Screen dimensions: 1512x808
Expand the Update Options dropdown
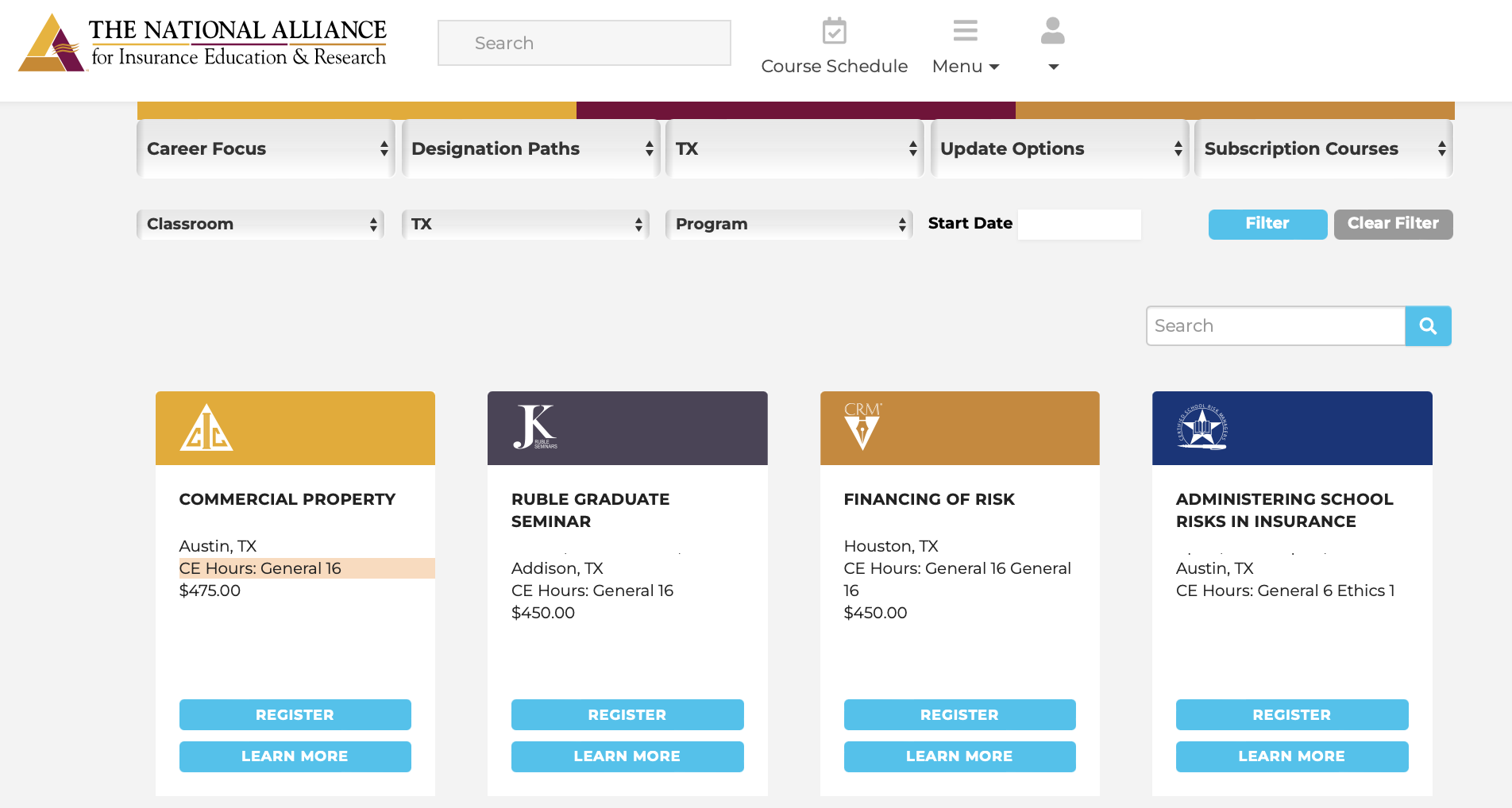[x=1060, y=148]
